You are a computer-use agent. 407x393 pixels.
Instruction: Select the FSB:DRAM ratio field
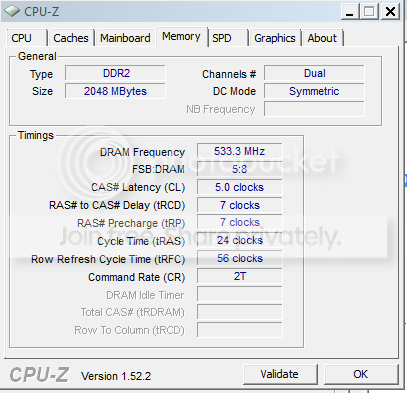tap(240, 169)
